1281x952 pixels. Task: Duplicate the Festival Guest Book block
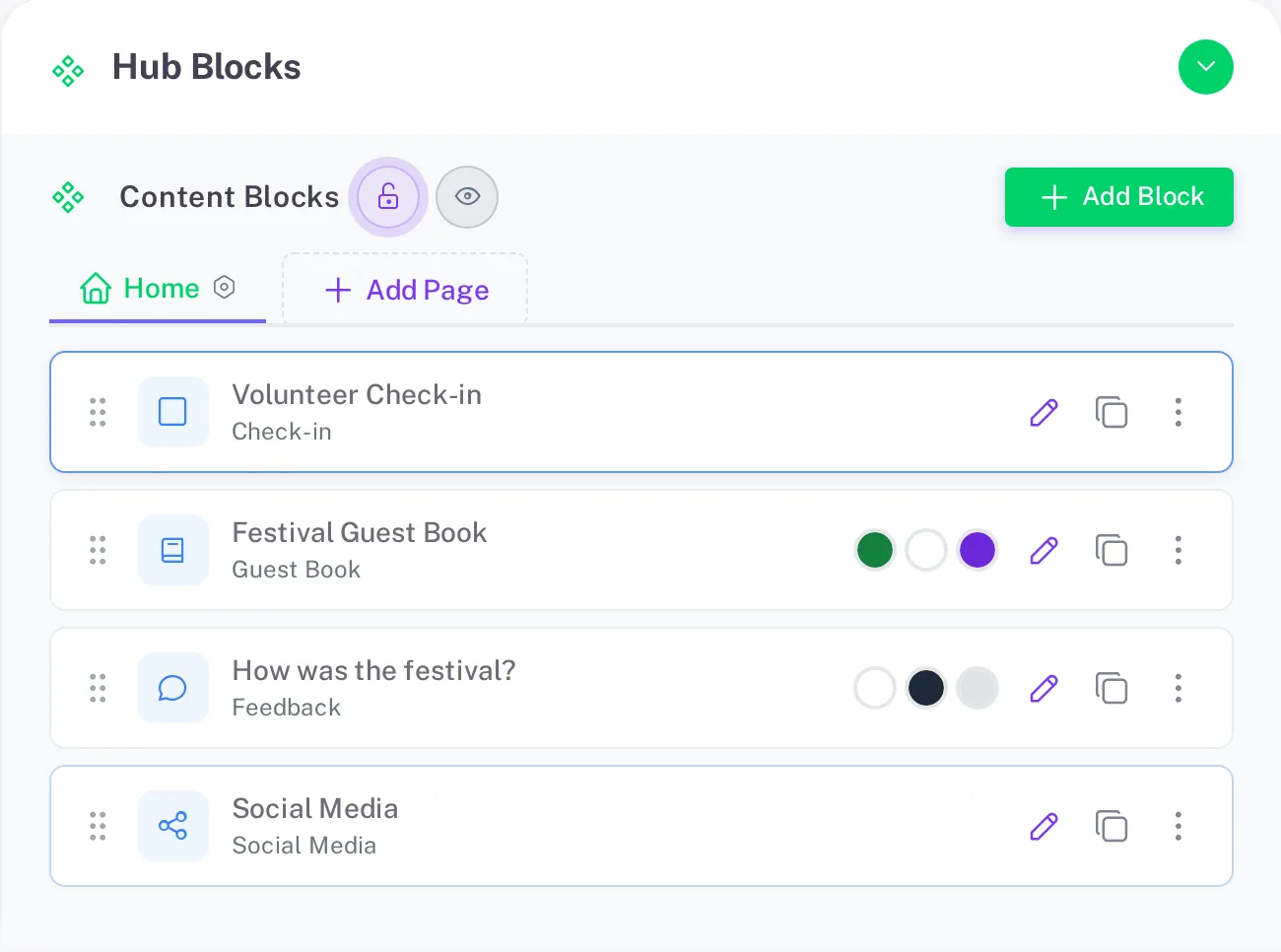pos(1112,550)
